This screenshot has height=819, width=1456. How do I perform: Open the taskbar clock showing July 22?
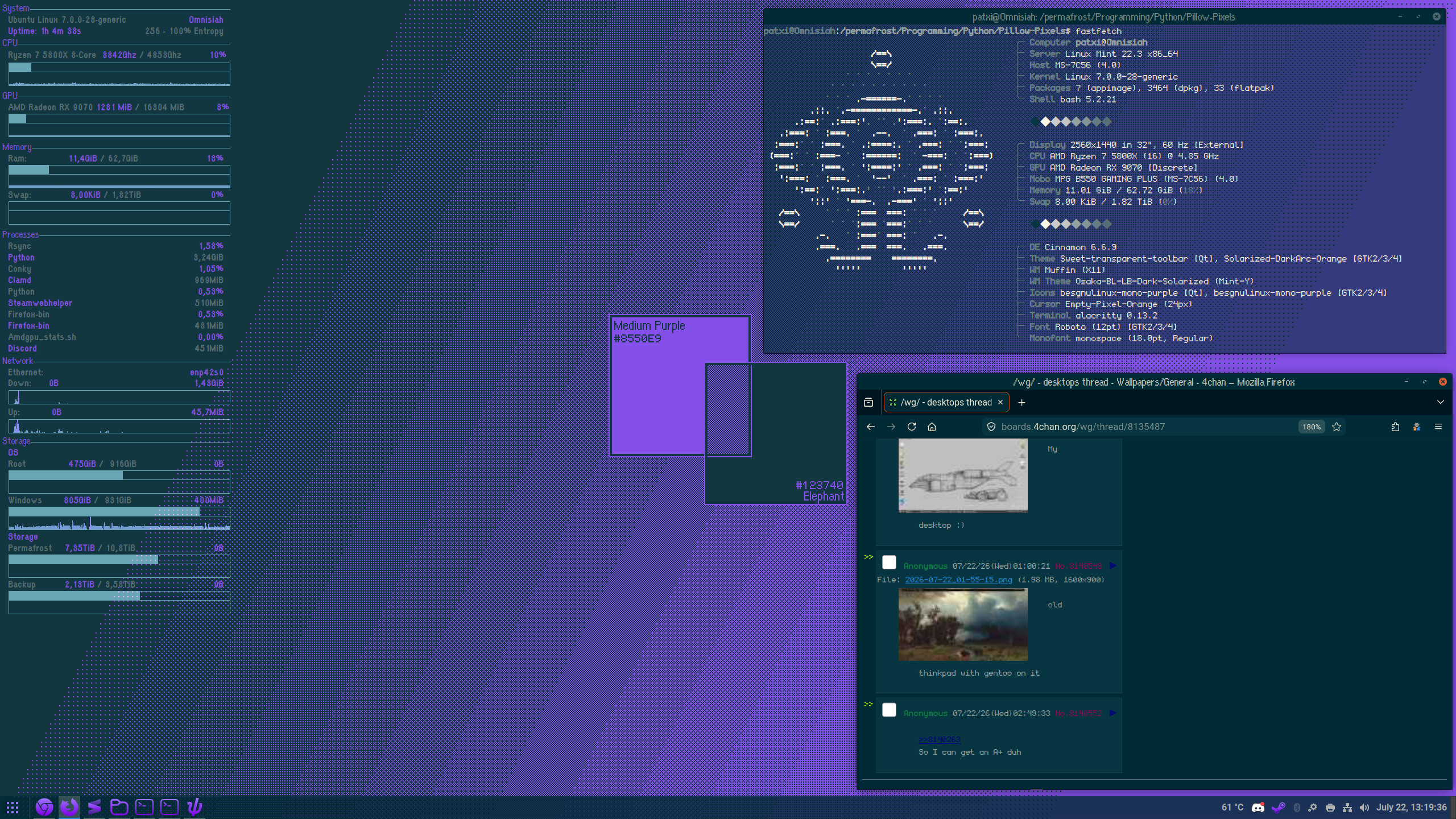coord(1412,808)
